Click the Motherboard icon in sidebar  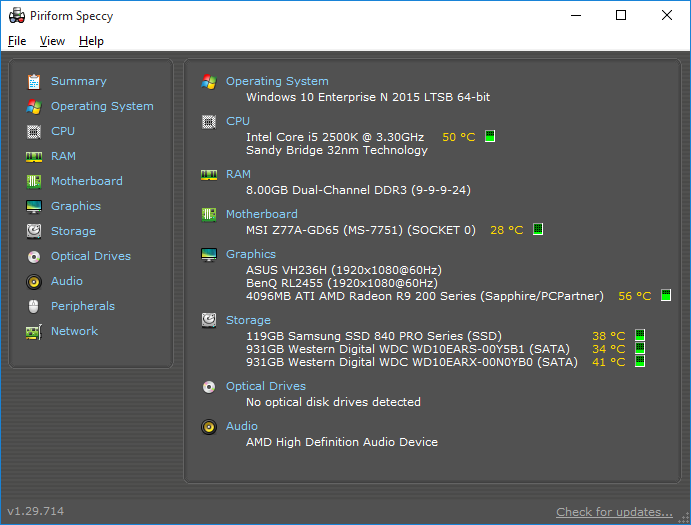34,182
